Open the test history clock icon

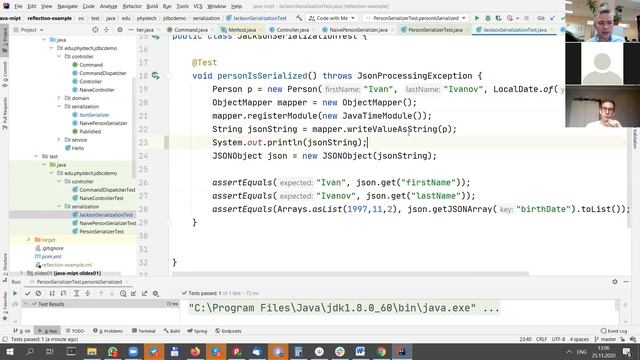click(x=123, y=293)
